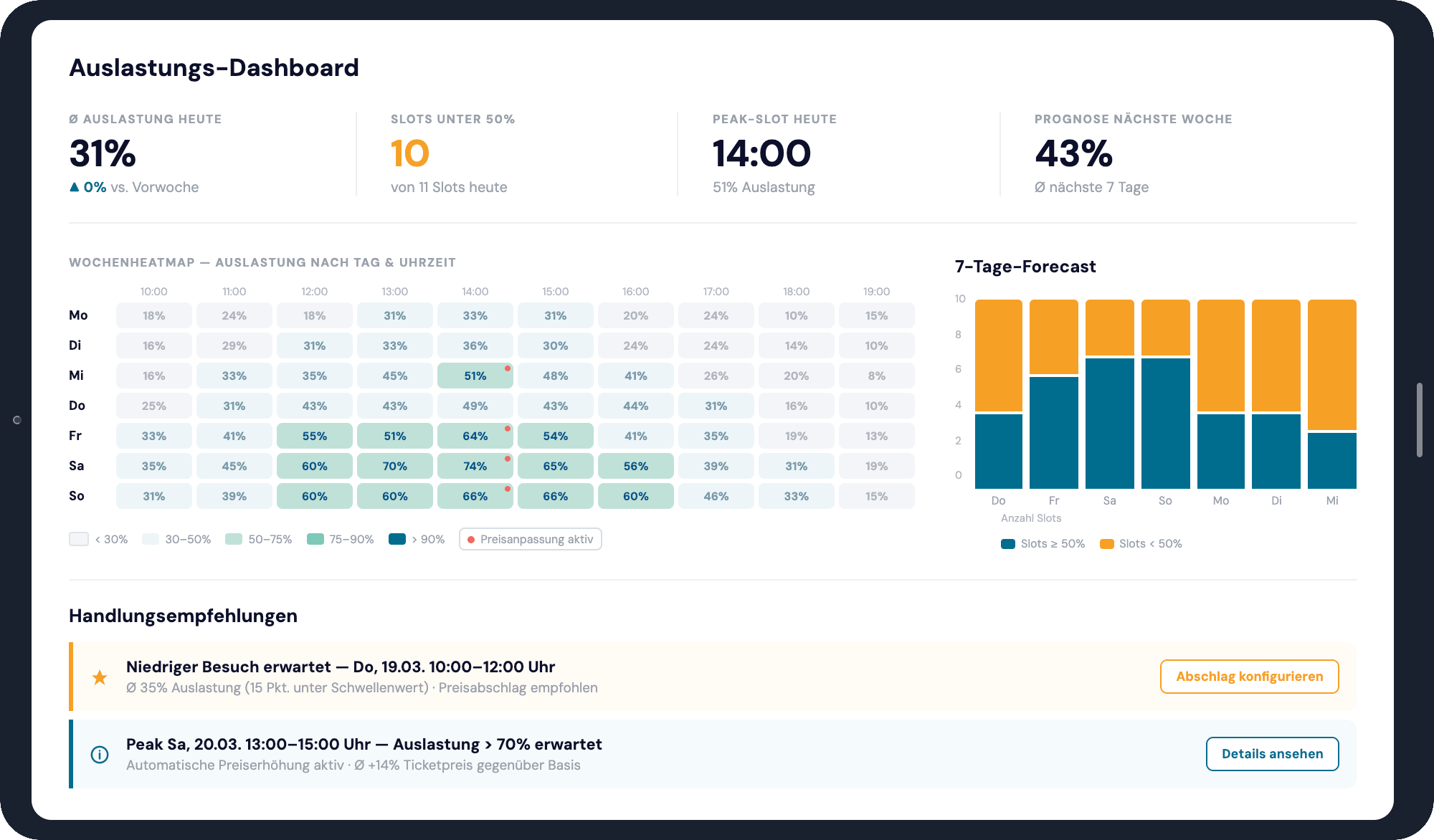Screen dimensions: 1434x840
Task: Select So 16:00 cell showing 60%
Action: click(x=635, y=496)
